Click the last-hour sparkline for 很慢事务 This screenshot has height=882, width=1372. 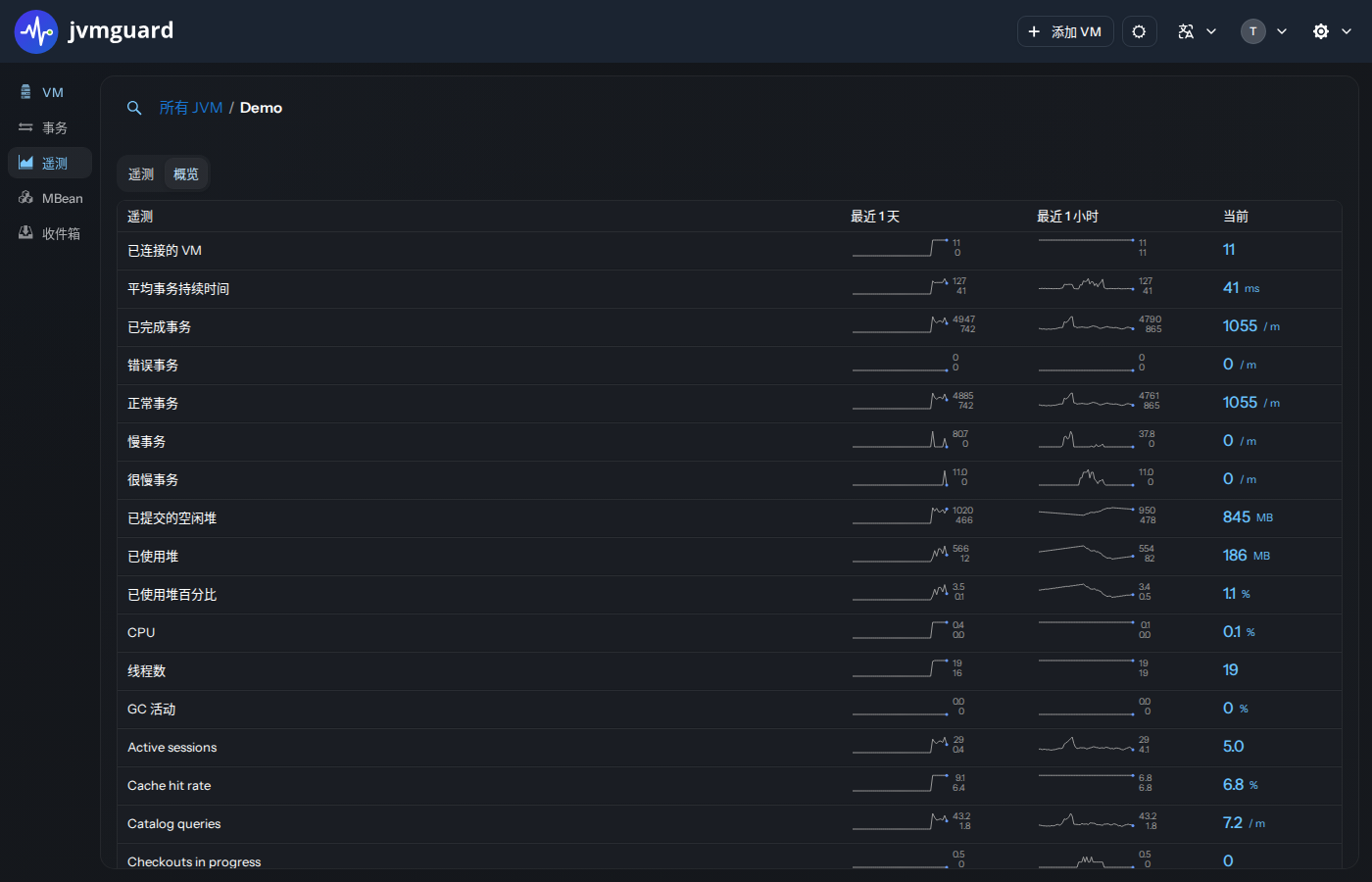pyautogui.click(x=1087, y=477)
